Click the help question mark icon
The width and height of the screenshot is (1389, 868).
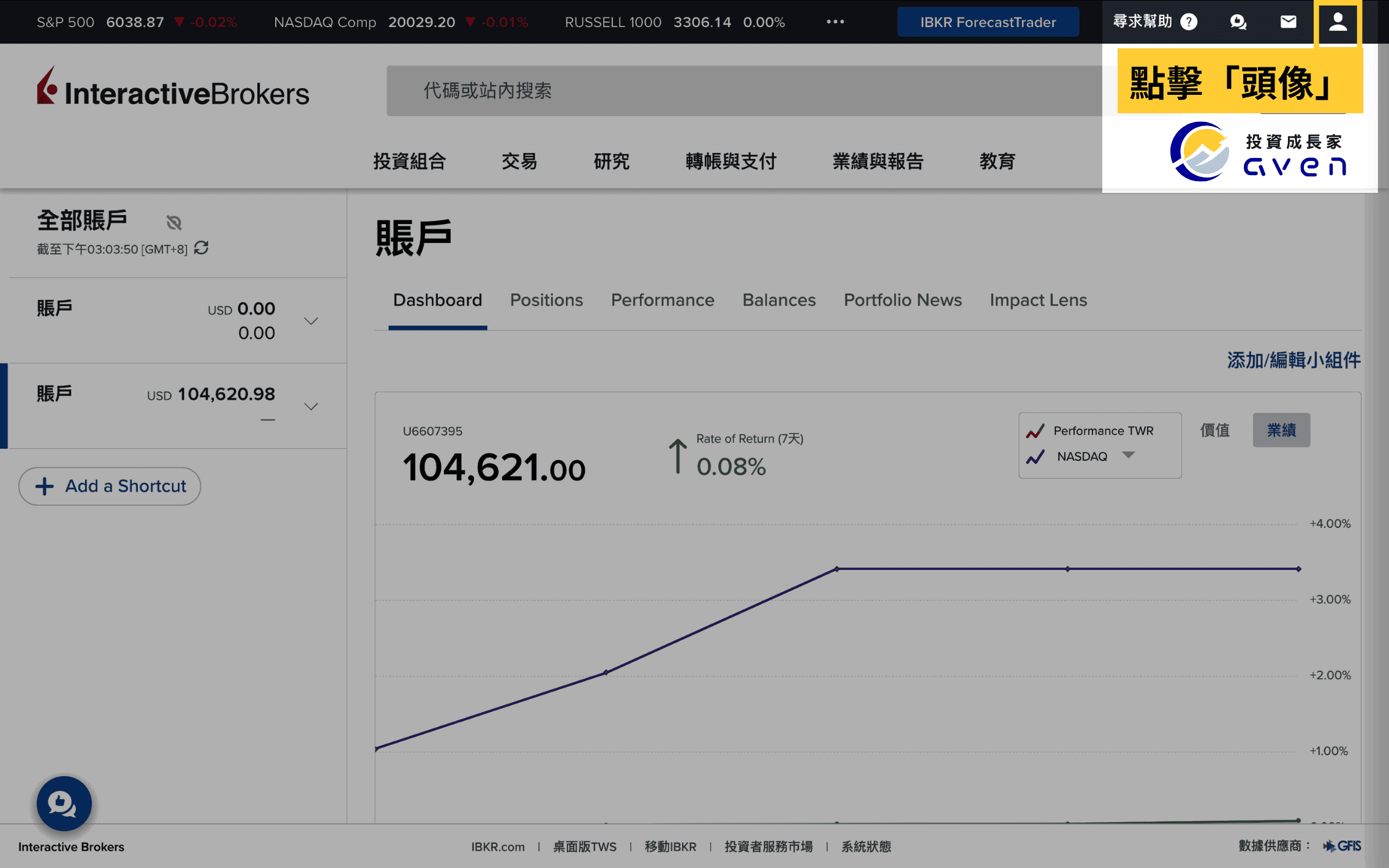(x=1189, y=22)
